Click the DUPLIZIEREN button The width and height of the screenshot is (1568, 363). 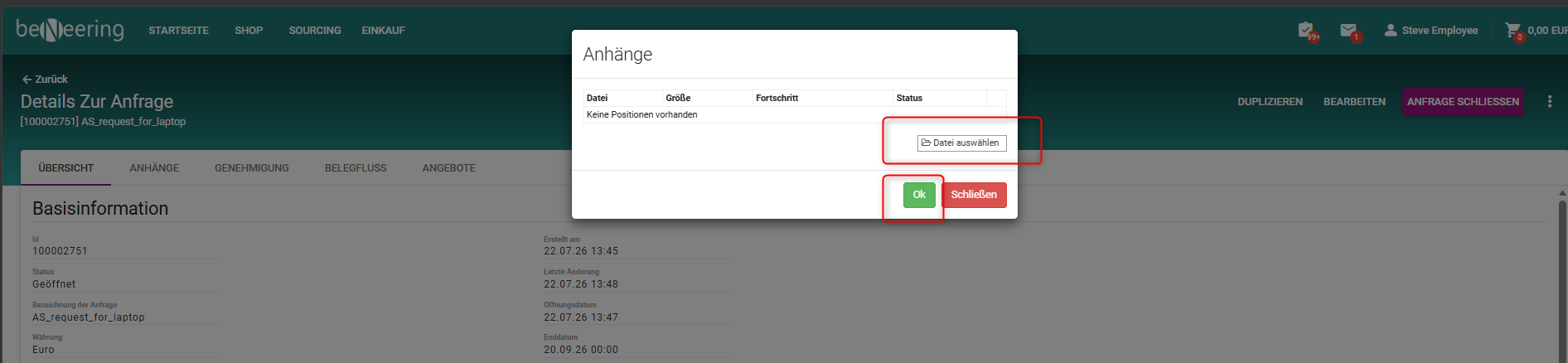1270,102
